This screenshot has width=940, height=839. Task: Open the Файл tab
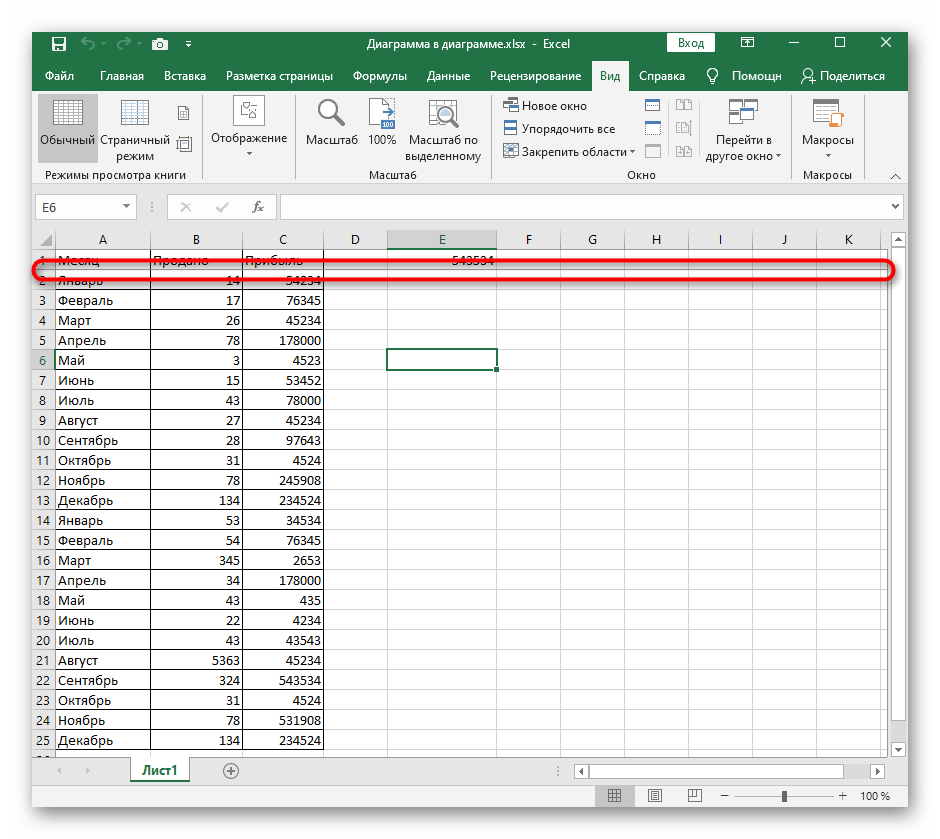(59, 76)
